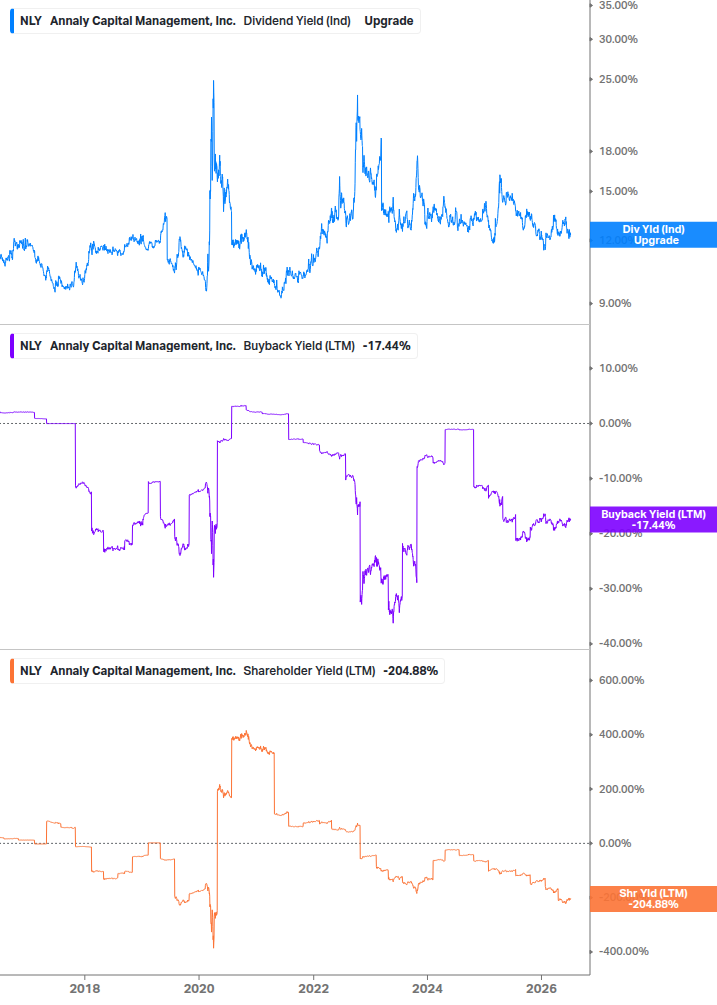
Task: Click the 2022 label on time axis
Action: (x=313, y=988)
